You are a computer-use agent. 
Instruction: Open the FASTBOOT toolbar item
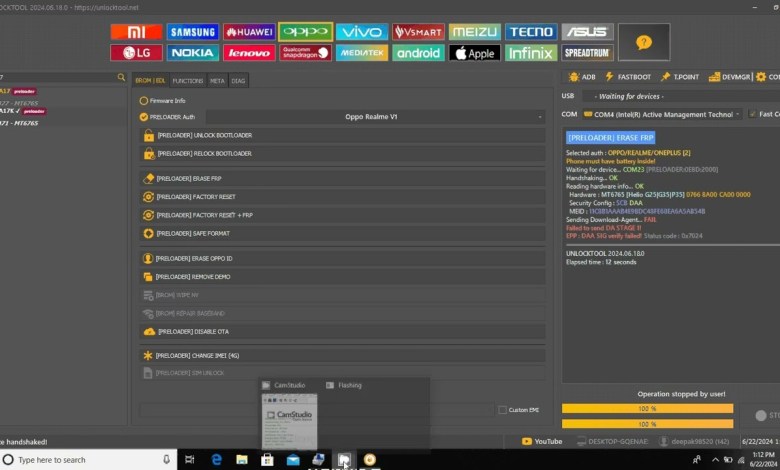point(628,77)
